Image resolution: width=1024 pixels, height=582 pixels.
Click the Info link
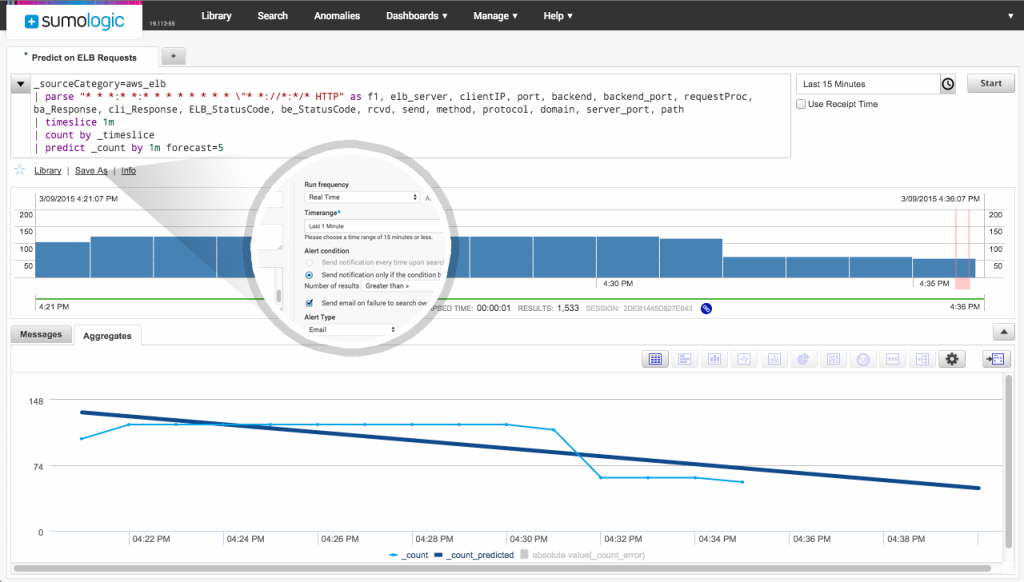pyautogui.click(x=129, y=170)
